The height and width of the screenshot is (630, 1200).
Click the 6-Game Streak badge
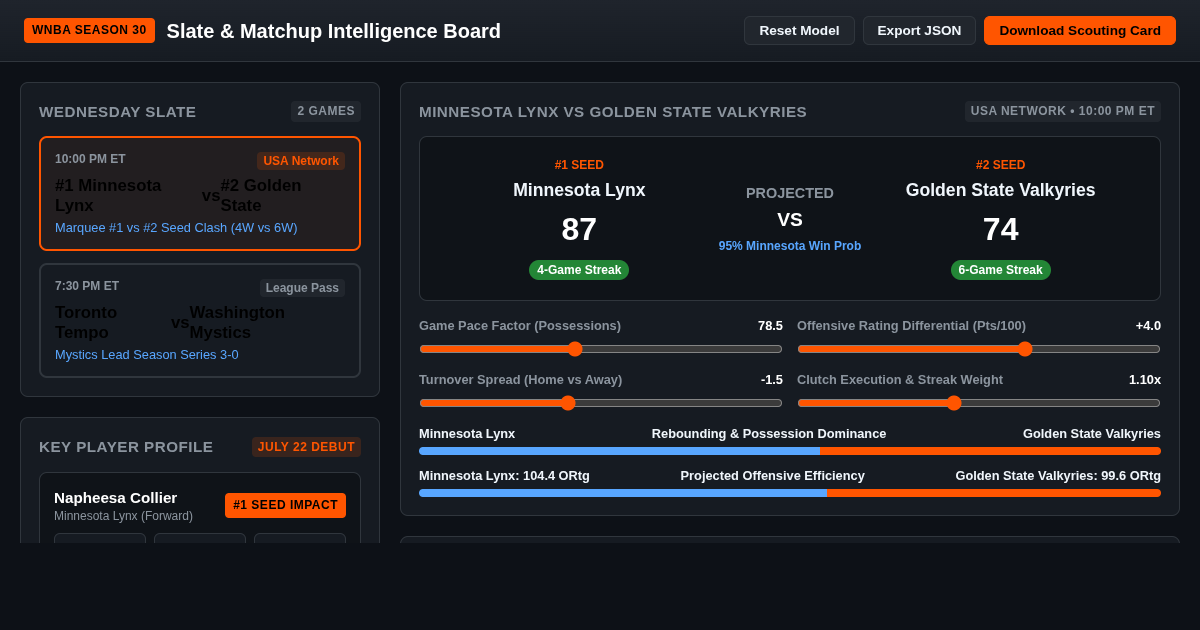tap(1000, 270)
